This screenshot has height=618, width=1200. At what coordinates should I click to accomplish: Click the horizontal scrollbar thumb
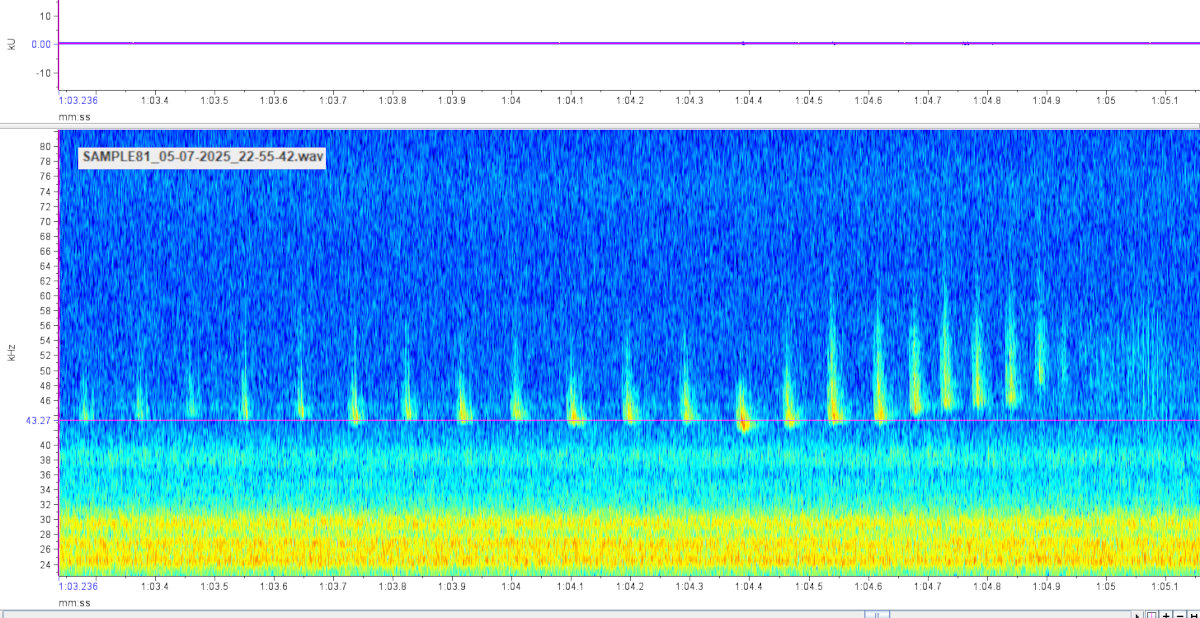[x=877, y=614]
